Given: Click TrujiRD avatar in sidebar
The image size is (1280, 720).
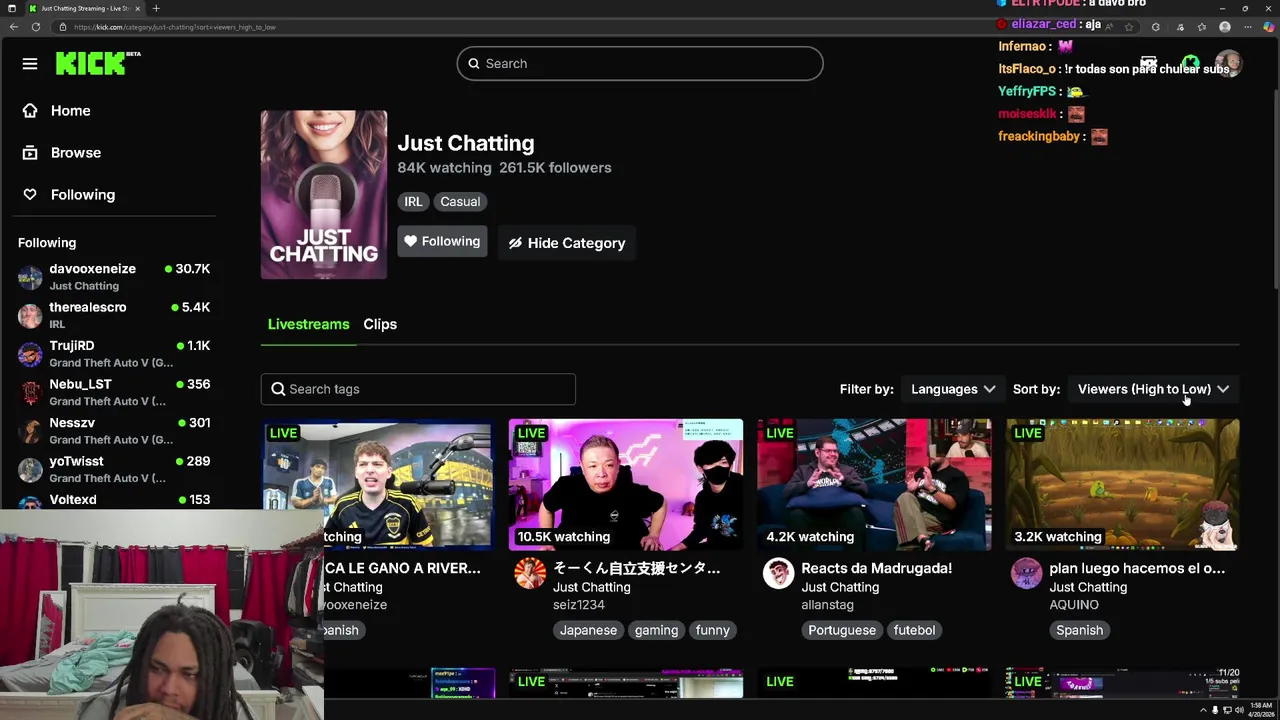Looking at the screenshot, I should point(30,354).
